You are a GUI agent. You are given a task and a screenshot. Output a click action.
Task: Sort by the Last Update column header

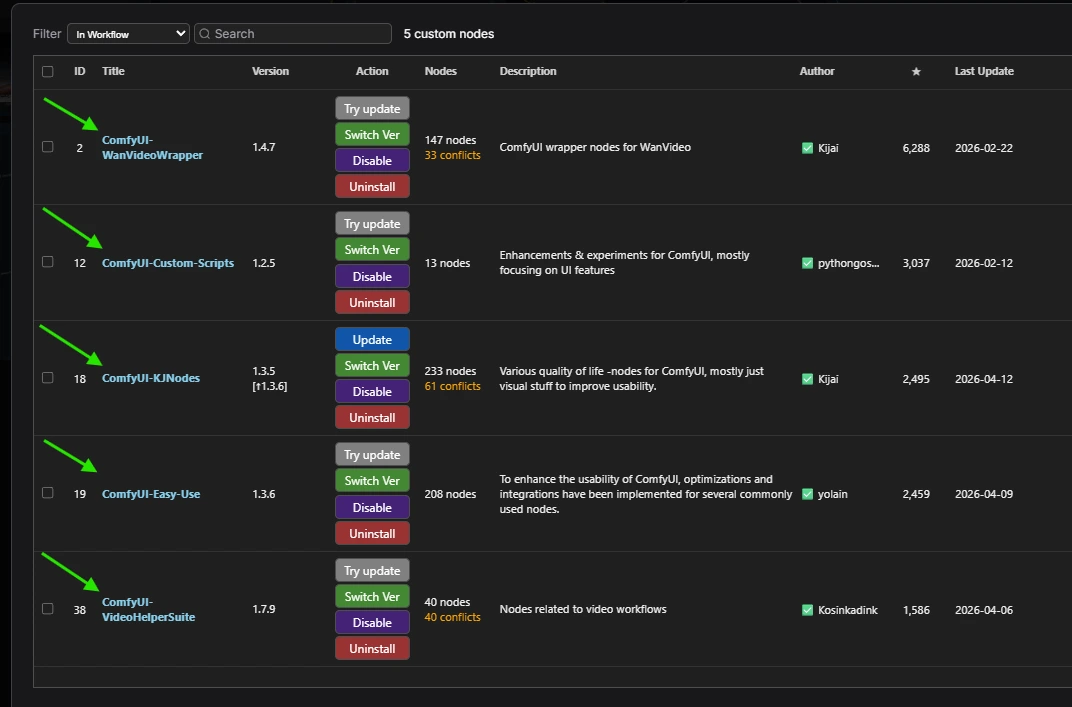(x=983, y=72)
